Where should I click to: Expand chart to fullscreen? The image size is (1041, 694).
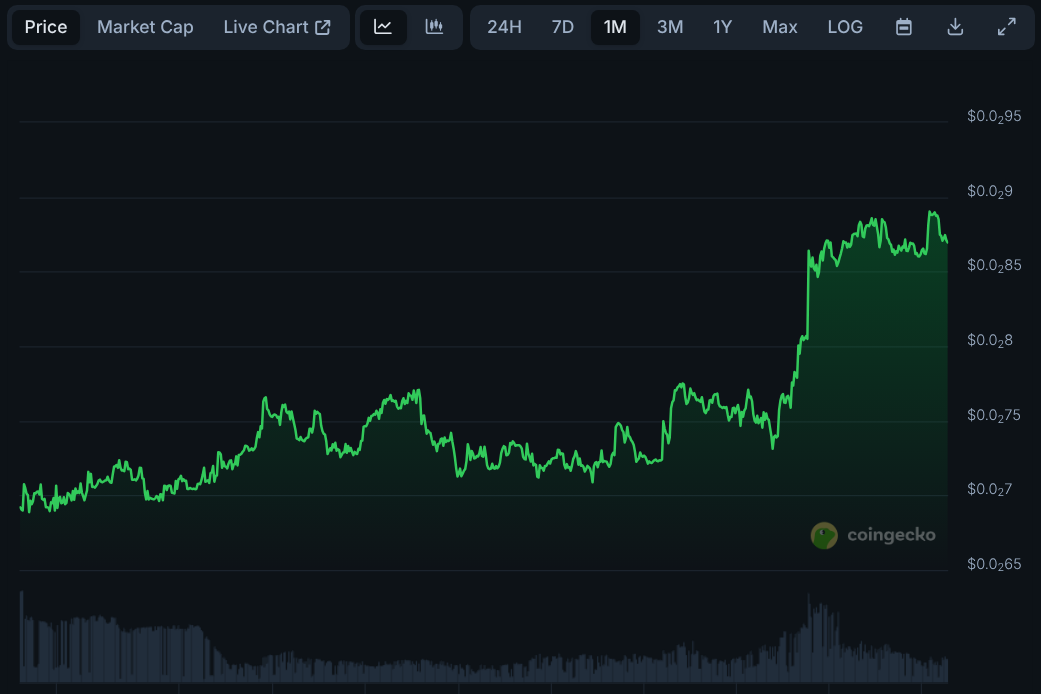pyautogui.click(x=1007, y=27)
